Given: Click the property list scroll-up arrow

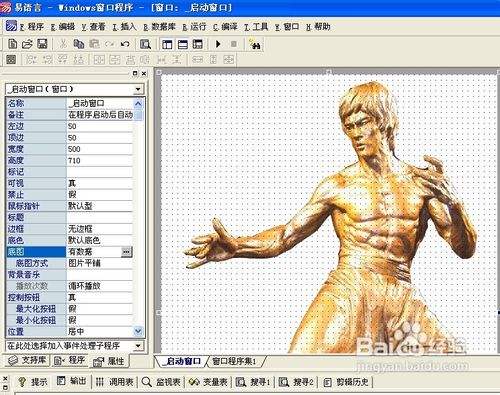Looking at the screenshot, I should (138, 104).
